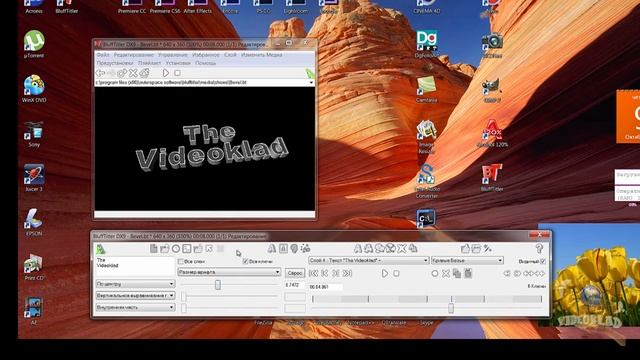This screenshot has height=360, width=640.
Task: Open the 'Редактирование' menu
Action: click(x=133, y=55)
